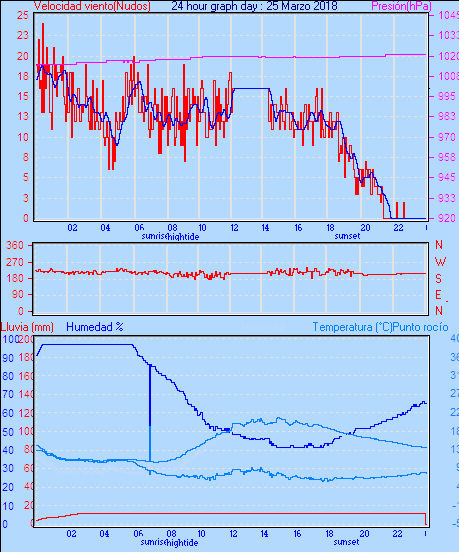Click the faded 'Windchill' legend label
459x552 pixels.
pyautogui.click(x=264, y=327)
